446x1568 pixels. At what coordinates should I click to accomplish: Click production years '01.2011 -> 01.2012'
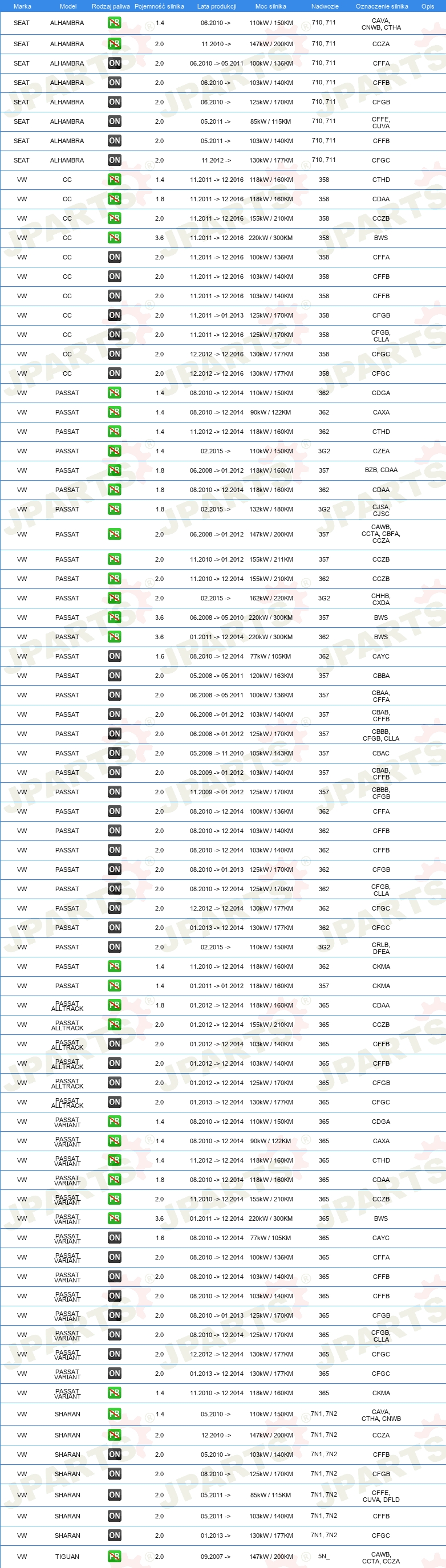(x=217, y=985)
